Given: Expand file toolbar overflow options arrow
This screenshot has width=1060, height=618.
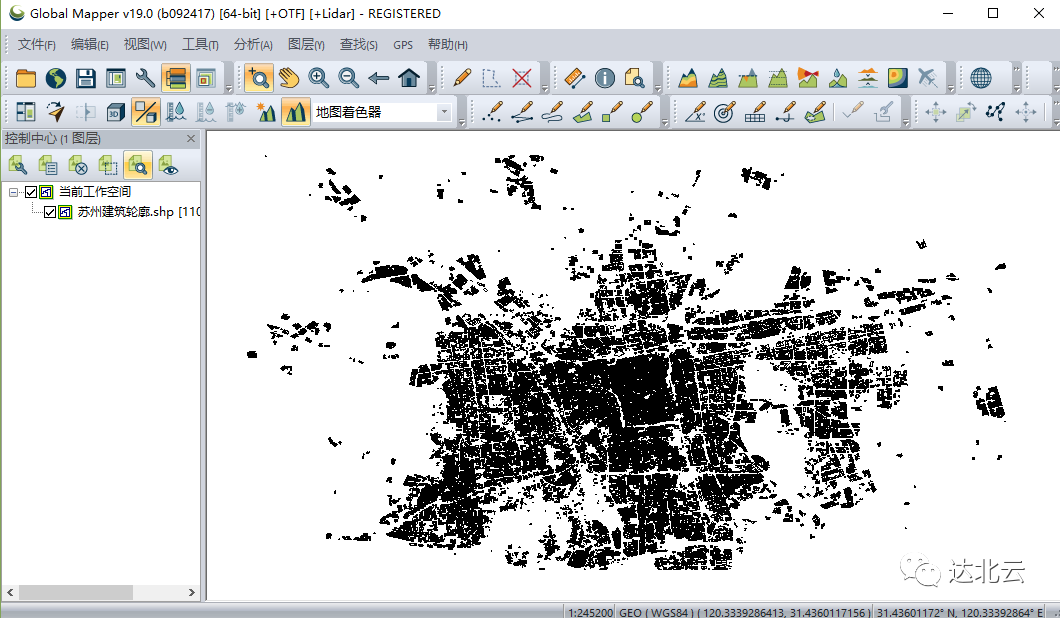Looking at the screenshot, I should coord(228,89).
